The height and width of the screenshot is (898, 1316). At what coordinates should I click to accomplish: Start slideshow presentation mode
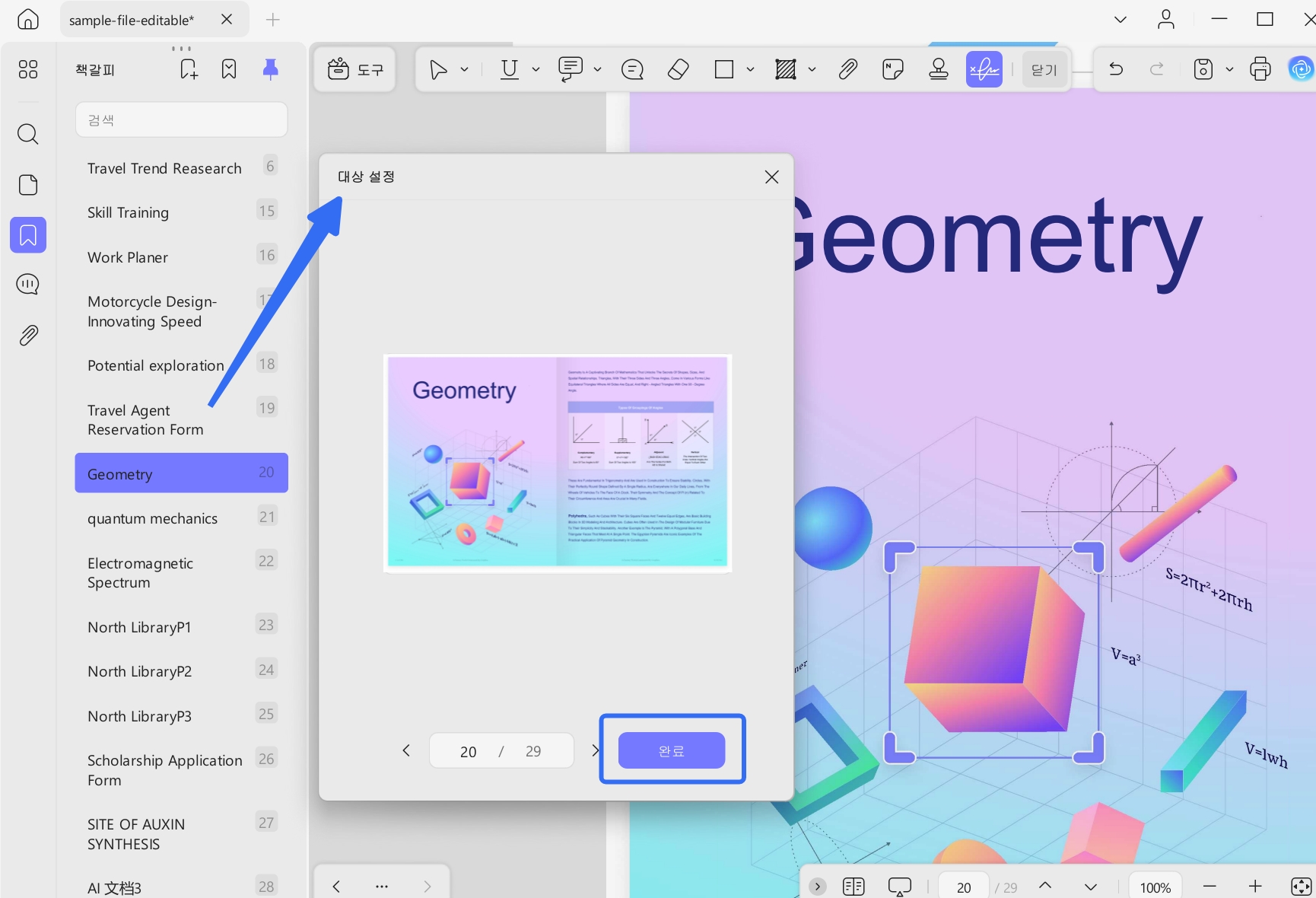click(899, 887)
